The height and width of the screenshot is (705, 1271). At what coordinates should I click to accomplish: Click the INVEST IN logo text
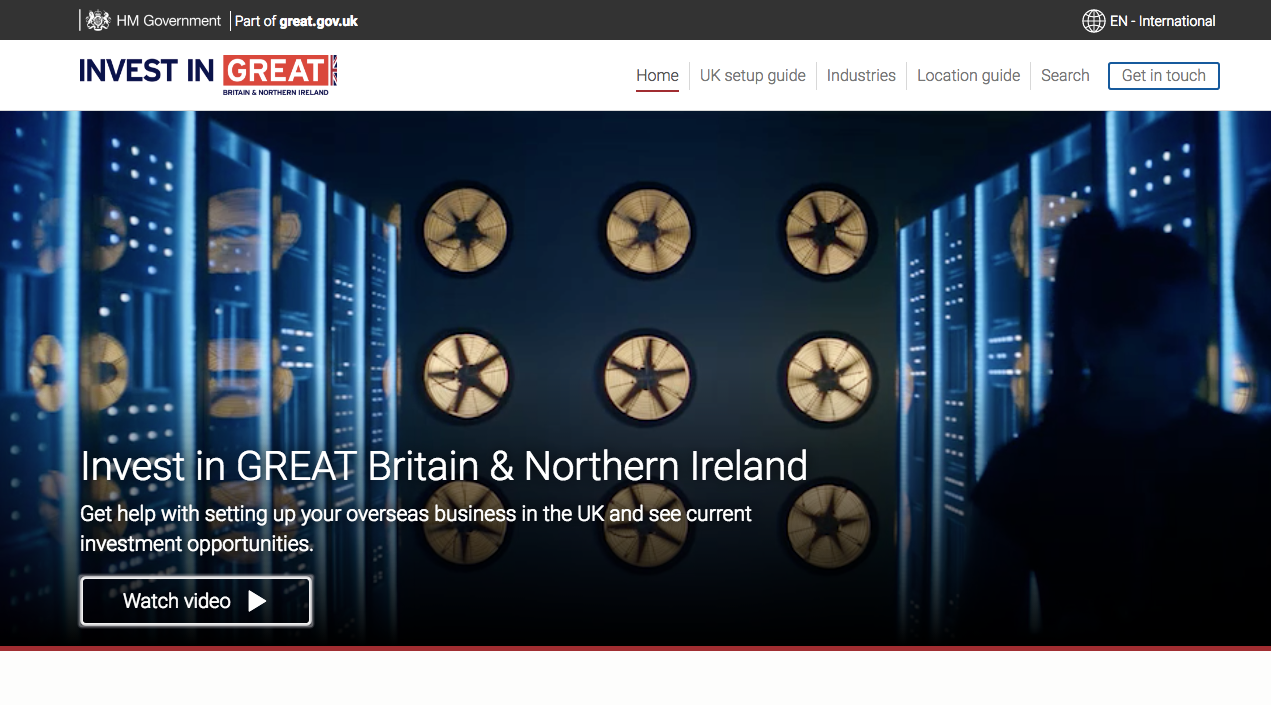[146, 70]
